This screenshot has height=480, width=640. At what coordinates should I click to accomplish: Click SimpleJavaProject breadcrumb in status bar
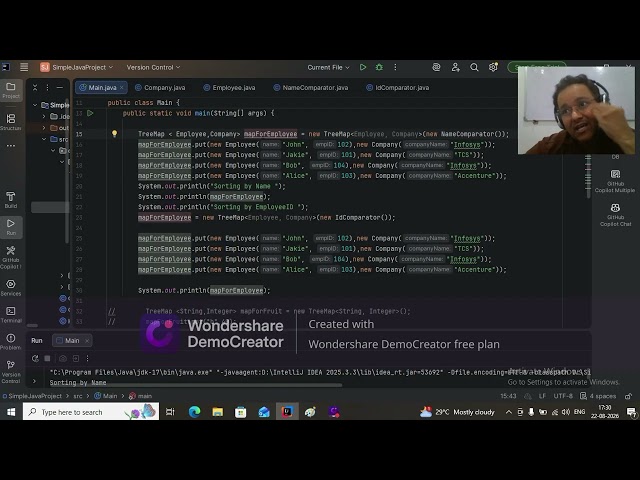click(x=33, y=396)
